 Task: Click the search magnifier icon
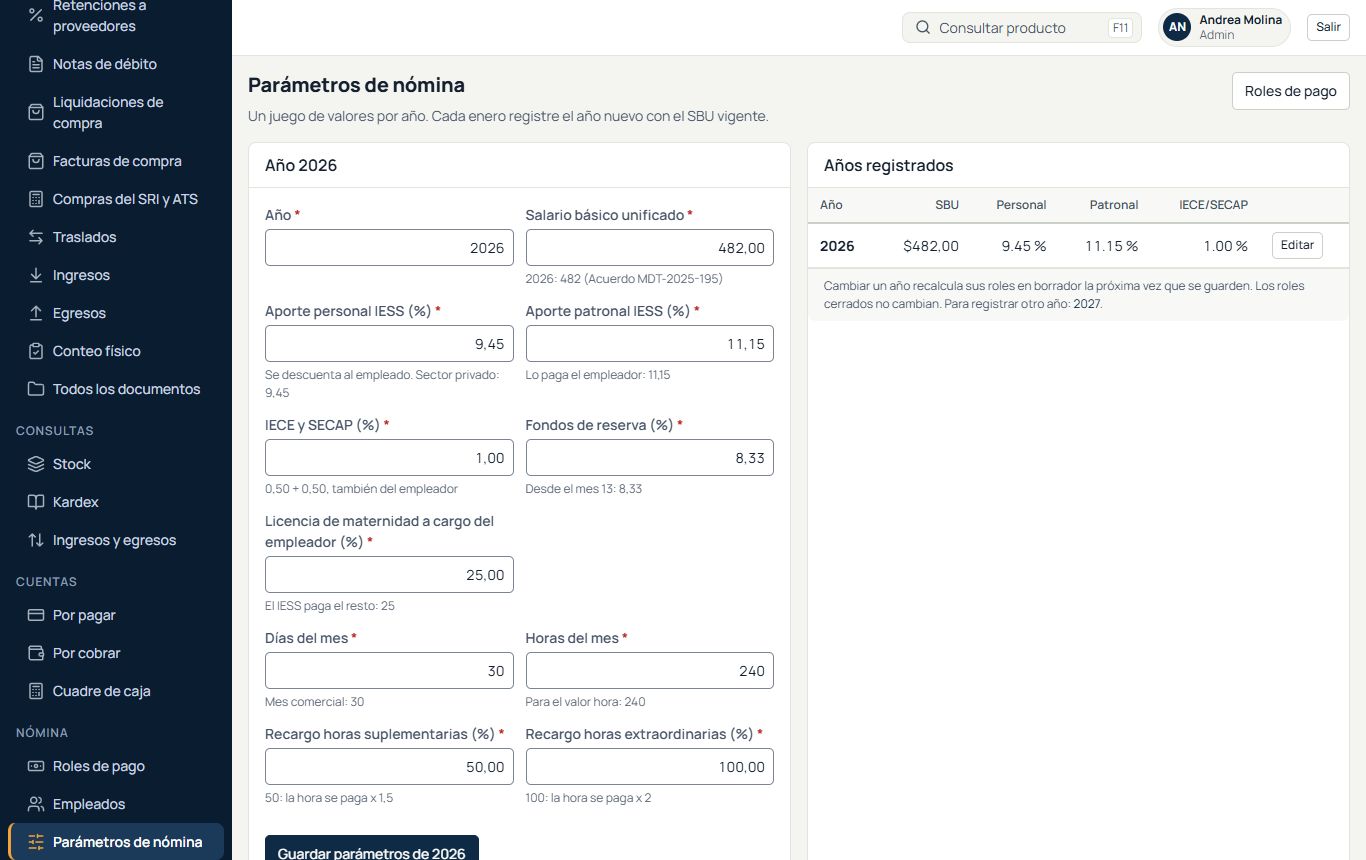(x=923, y=28)
